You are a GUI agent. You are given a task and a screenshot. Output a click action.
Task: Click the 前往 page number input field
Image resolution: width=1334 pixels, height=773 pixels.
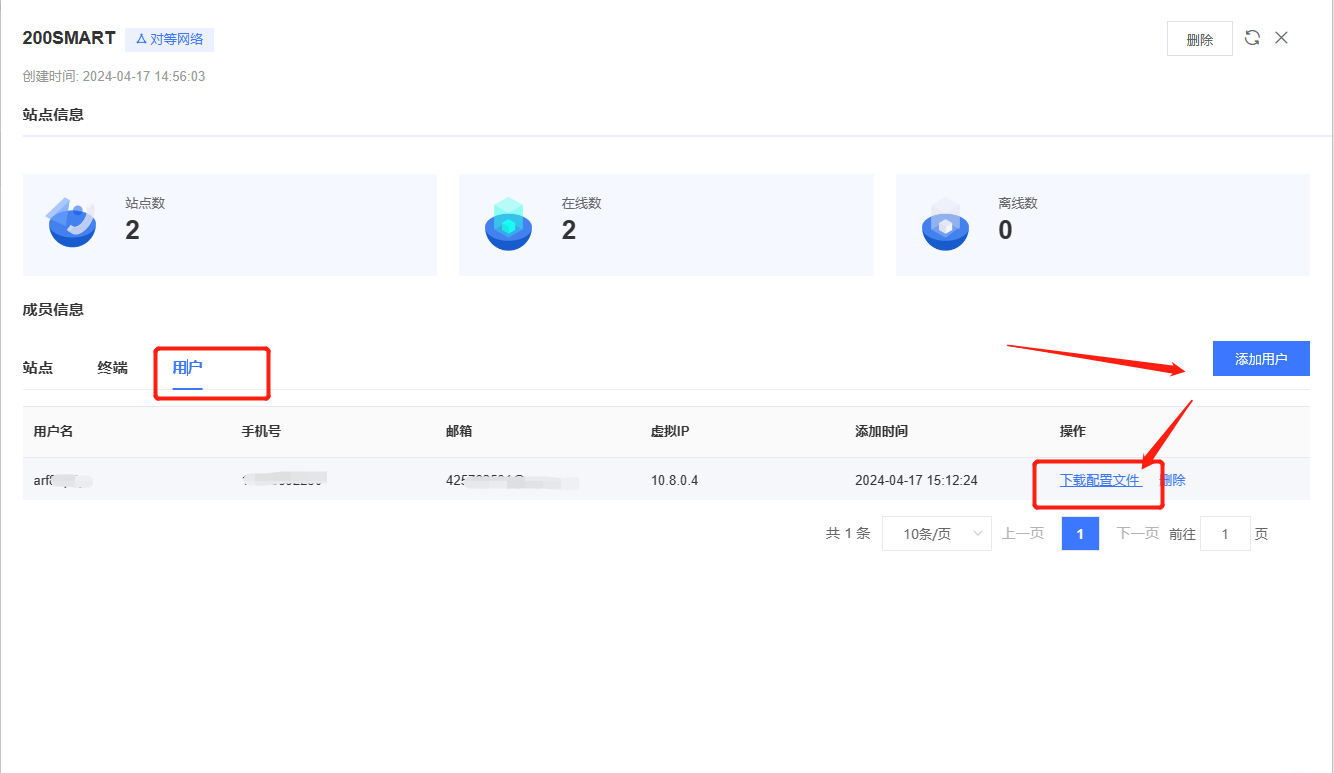1225,534
